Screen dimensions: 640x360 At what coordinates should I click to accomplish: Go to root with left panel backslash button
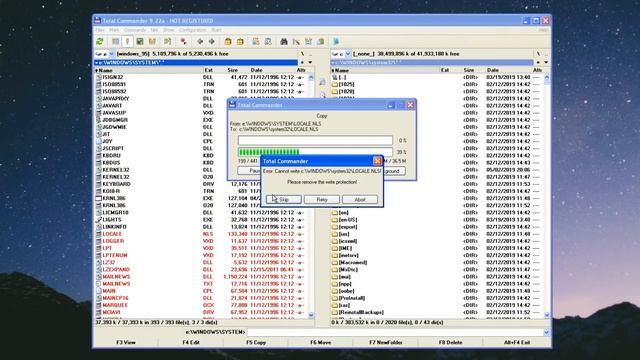(x=302, y=53)
